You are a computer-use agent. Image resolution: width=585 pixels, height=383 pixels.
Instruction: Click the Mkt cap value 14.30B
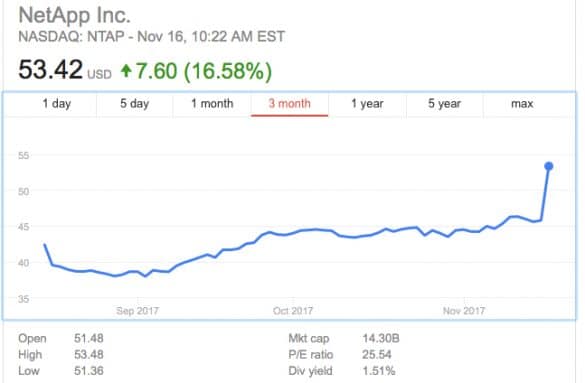pos(381,338)
